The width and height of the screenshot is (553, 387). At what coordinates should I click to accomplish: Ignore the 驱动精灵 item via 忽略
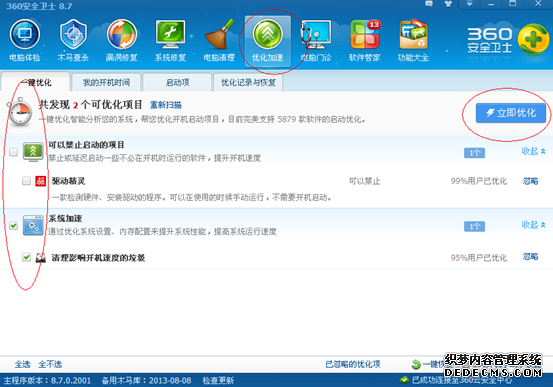point(530,181)
